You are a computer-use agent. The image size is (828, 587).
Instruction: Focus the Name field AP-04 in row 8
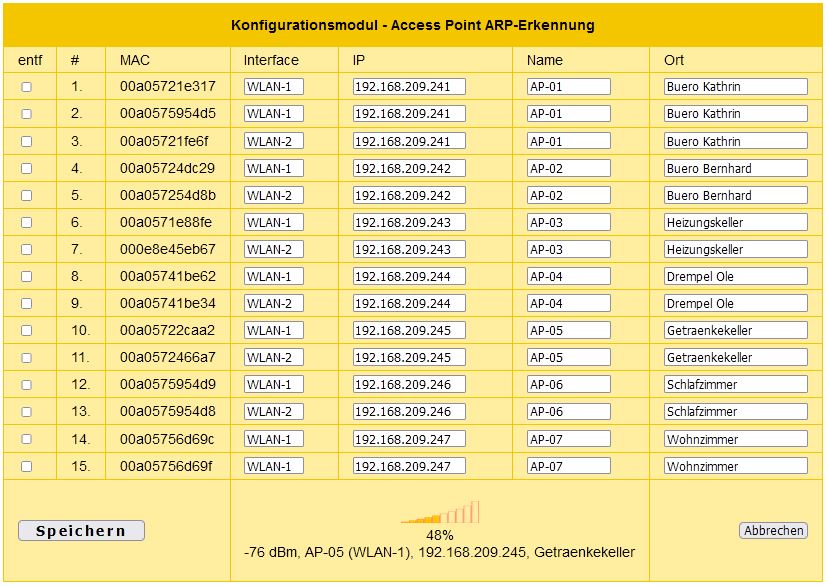point(569,276)
